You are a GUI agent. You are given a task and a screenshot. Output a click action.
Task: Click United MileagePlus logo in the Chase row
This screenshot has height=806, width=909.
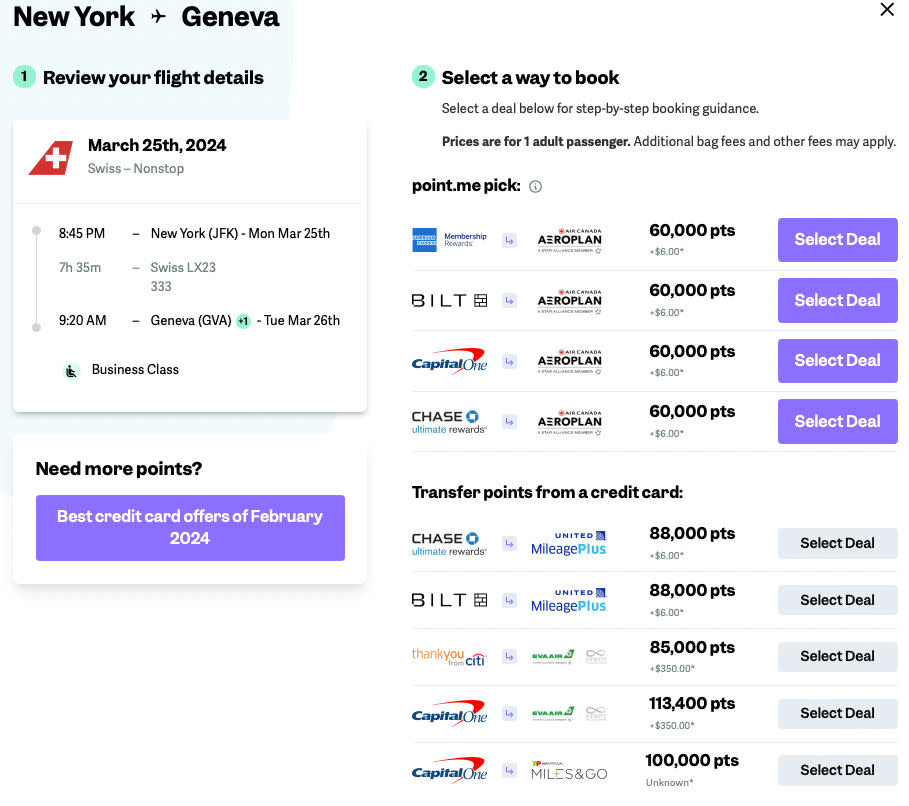(569, 543)
